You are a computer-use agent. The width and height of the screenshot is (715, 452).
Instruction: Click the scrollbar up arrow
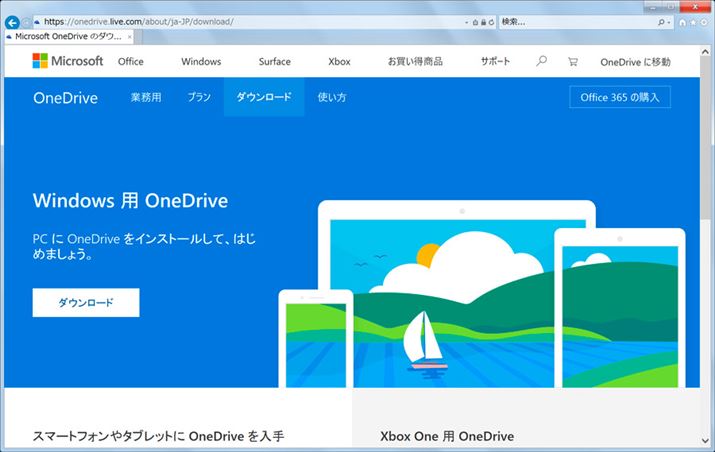click(705, 52)
